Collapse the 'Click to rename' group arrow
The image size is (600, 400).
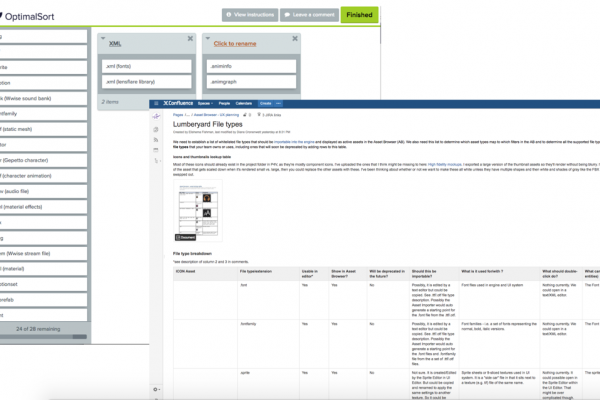point(208,38)
